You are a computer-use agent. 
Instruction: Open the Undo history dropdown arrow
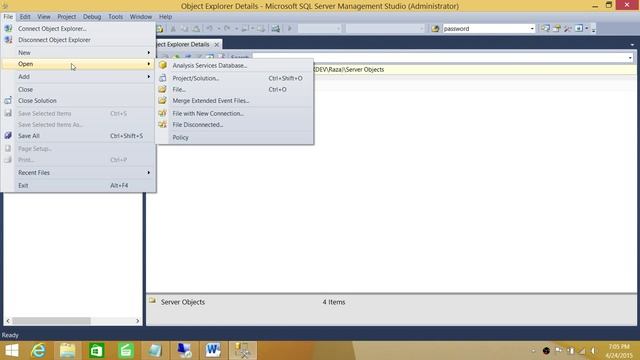pyautogui.click(x=218, y=29)
